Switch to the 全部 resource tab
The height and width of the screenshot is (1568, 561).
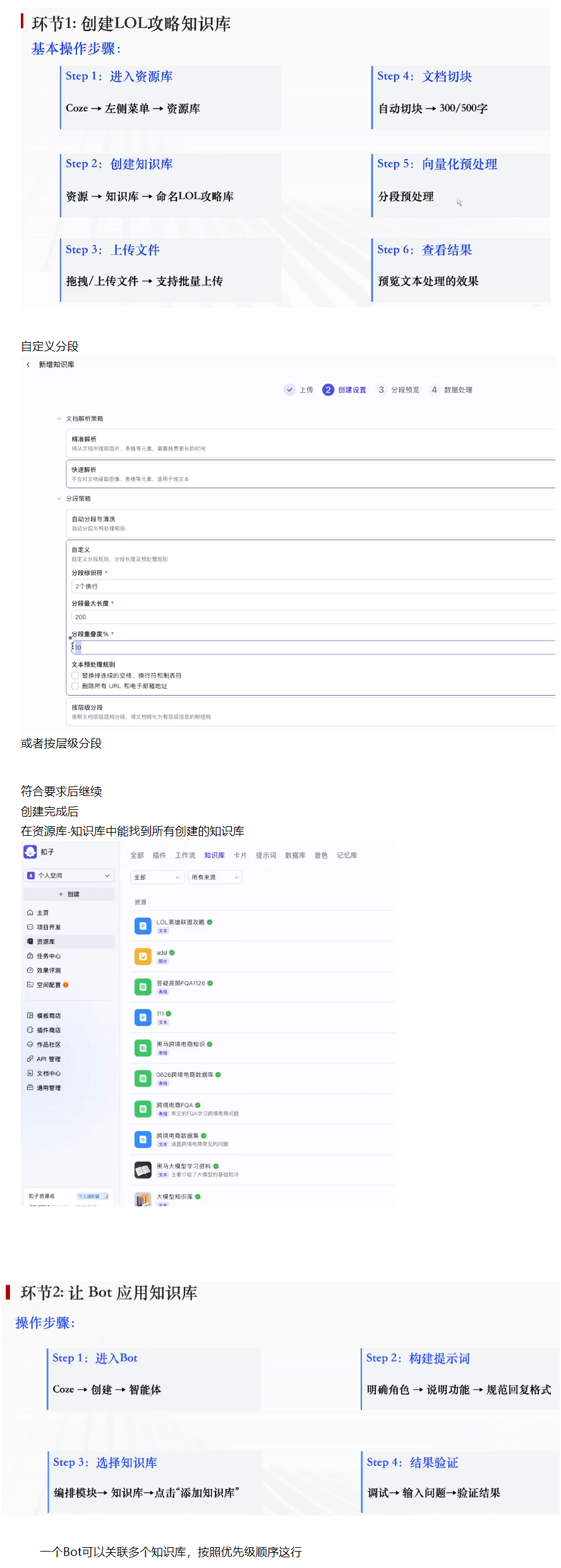(137, 855)
